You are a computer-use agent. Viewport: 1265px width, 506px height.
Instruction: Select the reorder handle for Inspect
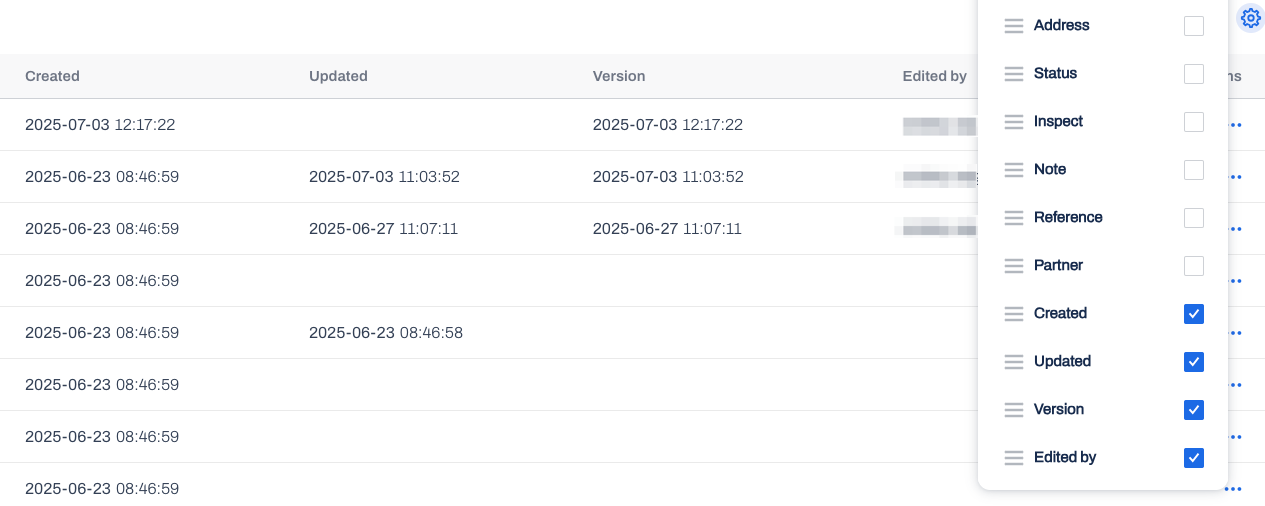1014,122
